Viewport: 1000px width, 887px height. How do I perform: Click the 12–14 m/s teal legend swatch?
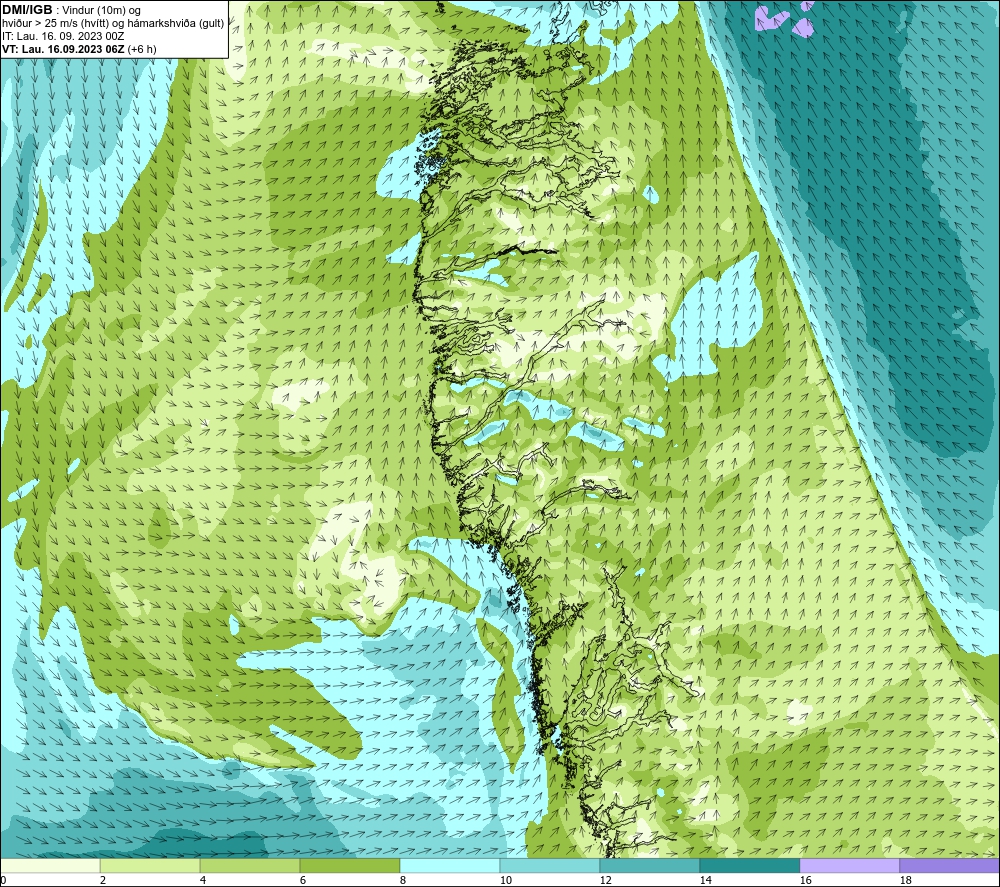pos(649,865)
